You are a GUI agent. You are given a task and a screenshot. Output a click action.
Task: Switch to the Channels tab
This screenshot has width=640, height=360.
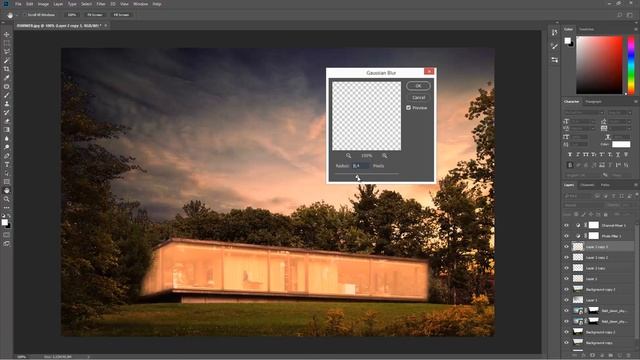click(x=587, y=185)
